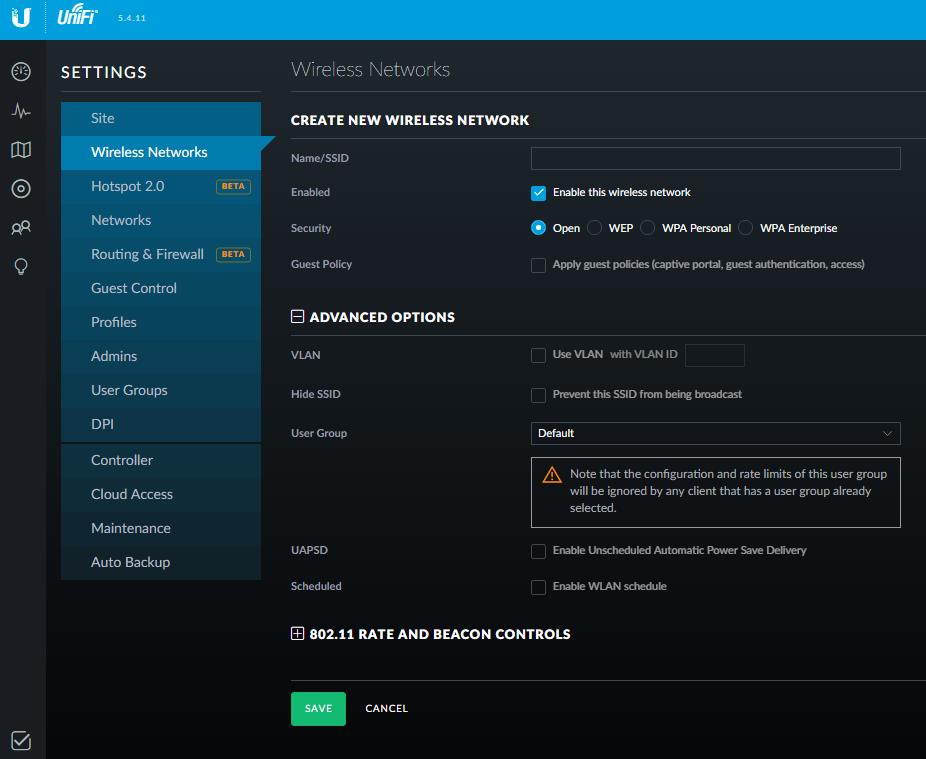Image resolution: width=926 pixels, height=759 pixels.
Task: Go to Guest Control settings
Action: [134, 288]
